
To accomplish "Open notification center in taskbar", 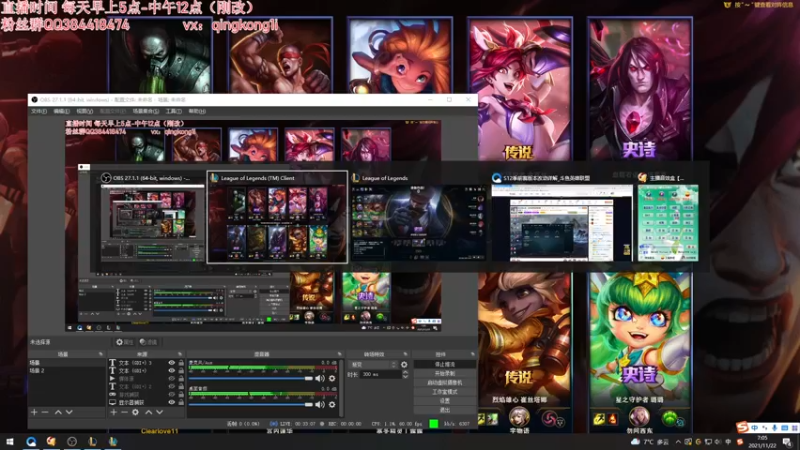I will 788,442.
